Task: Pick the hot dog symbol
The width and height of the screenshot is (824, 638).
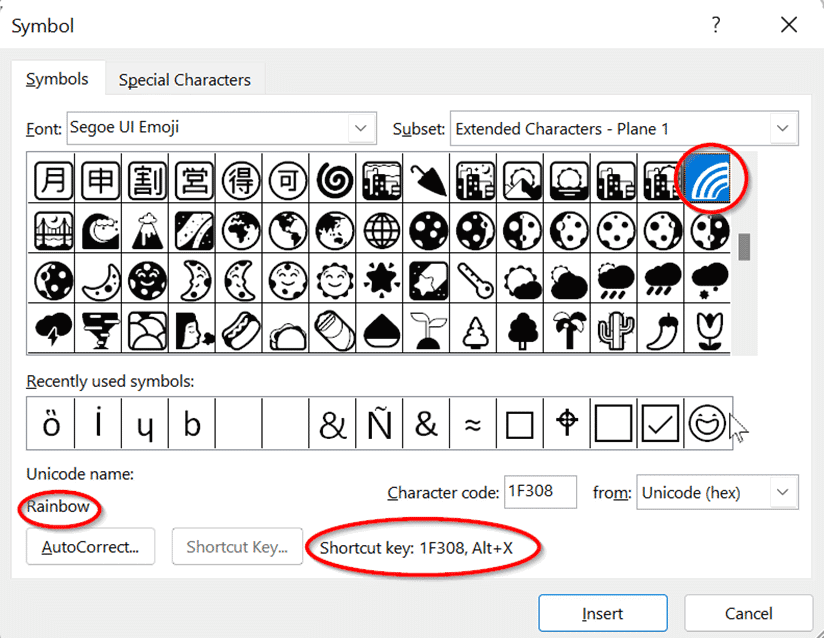Action: (237, 328)
